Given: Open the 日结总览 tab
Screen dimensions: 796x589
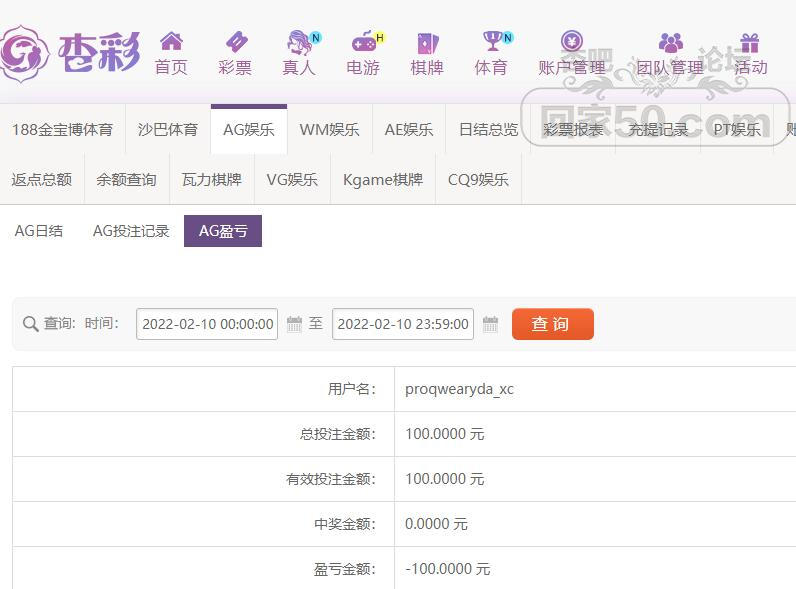Looking at the screenshot, I should [x=488, y=129].
